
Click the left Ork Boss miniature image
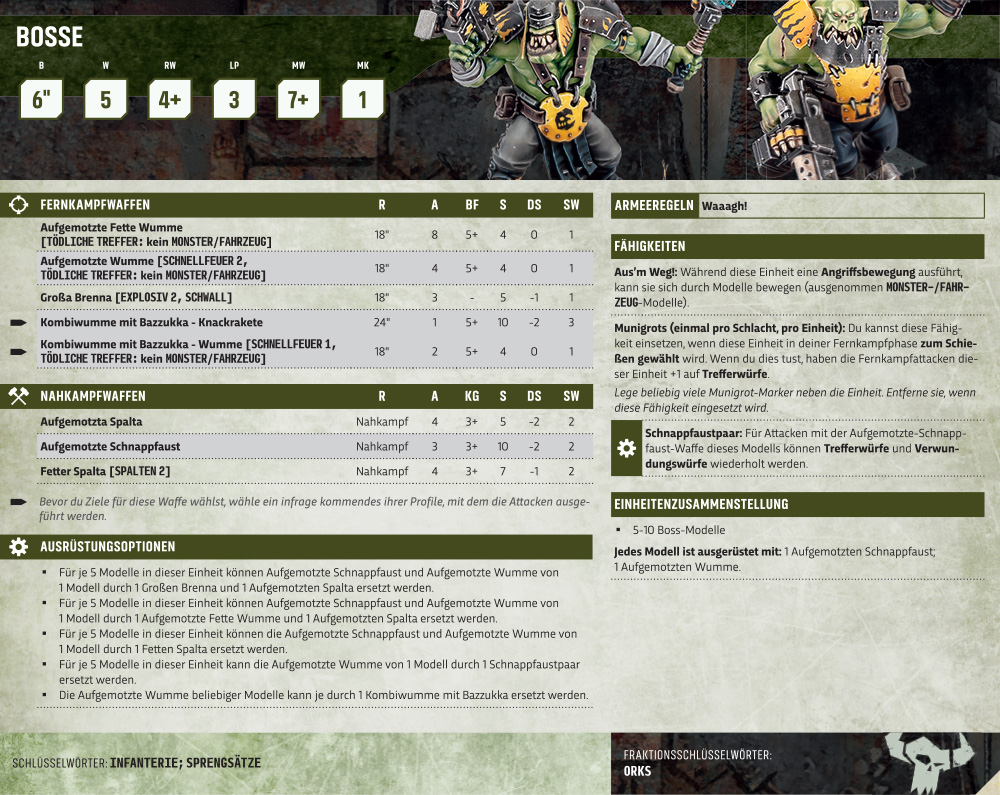point(561,89)
